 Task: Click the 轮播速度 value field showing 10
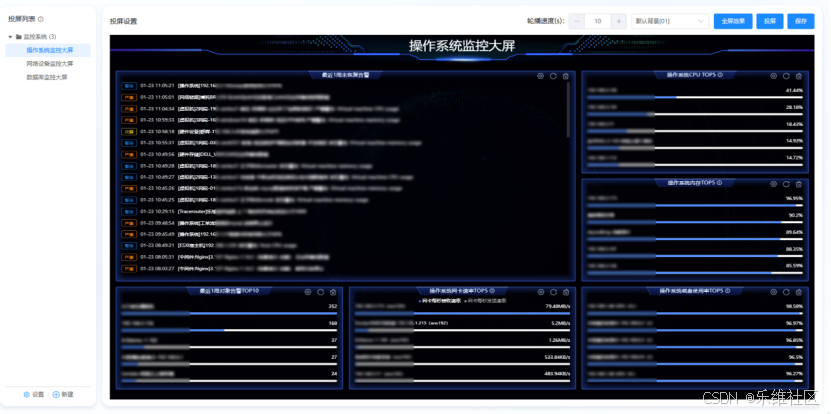pos(598,21)
